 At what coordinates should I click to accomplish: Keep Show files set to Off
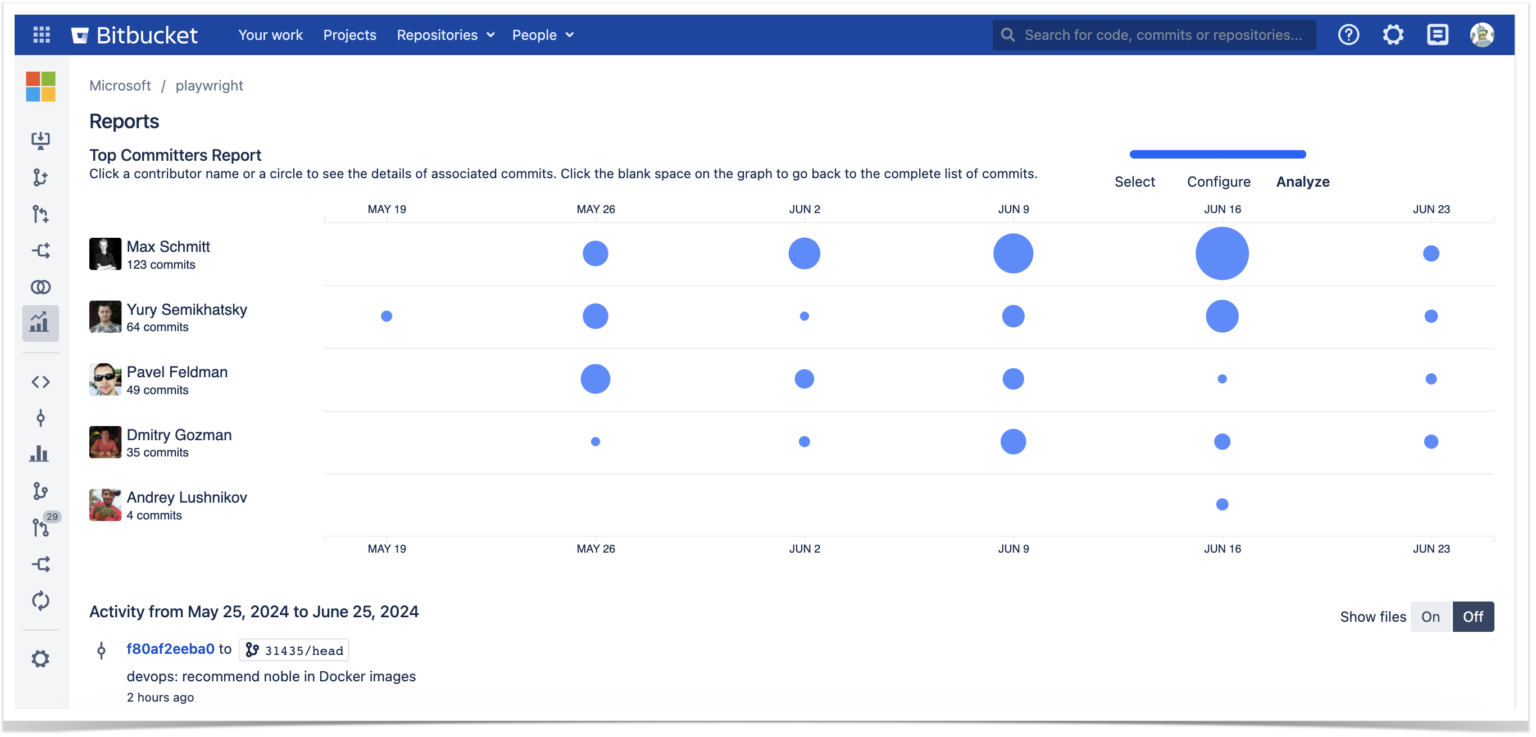click(x=1473, y=616)
